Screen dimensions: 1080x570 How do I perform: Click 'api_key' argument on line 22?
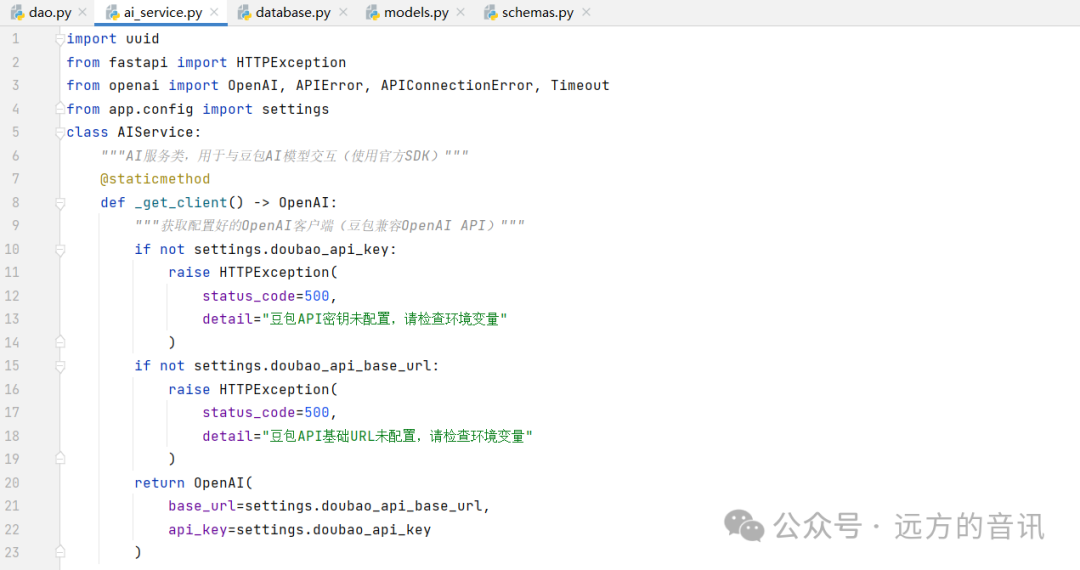[x=198, y=529]
